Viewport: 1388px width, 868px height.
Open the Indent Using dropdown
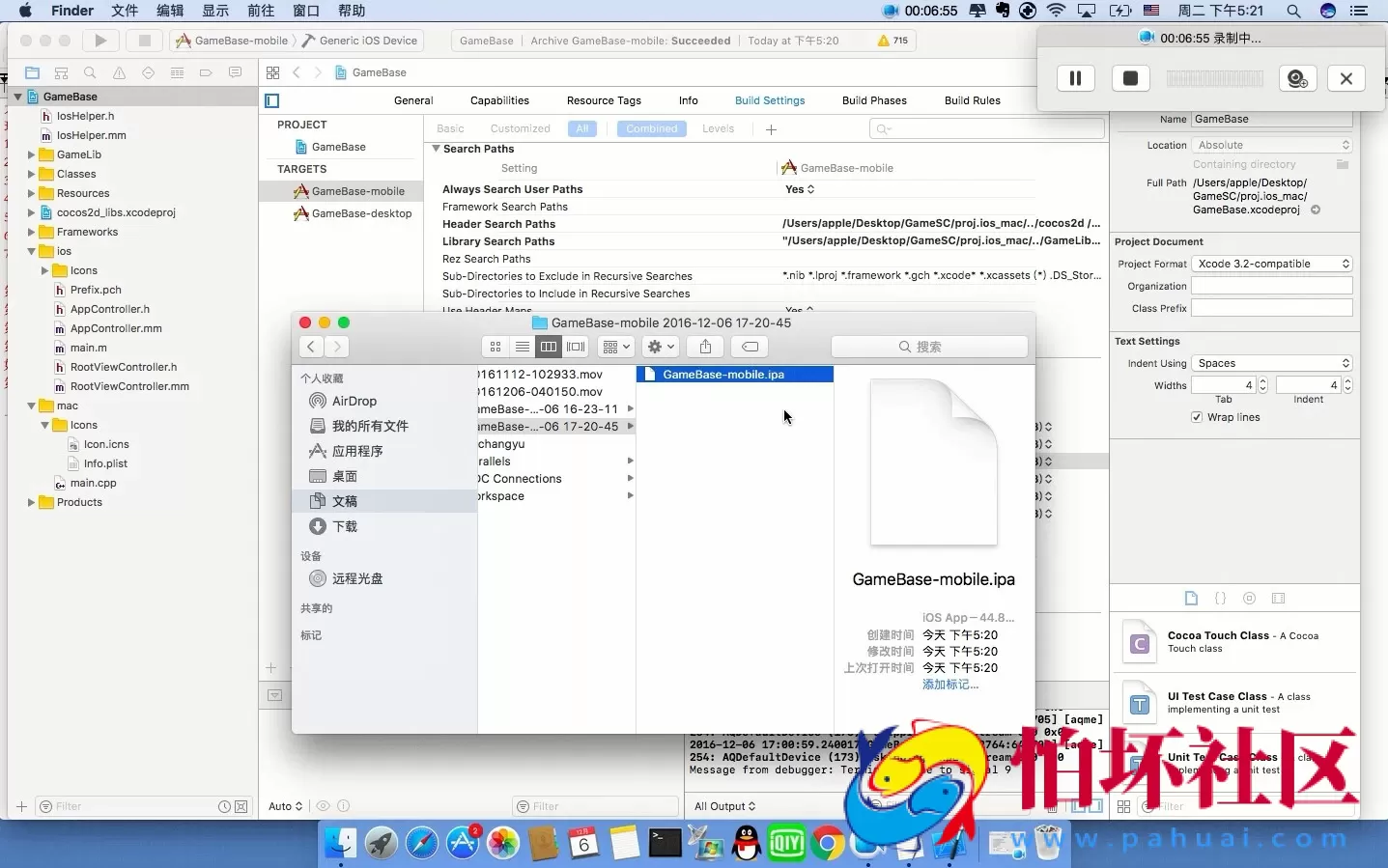pos(1271,363)
